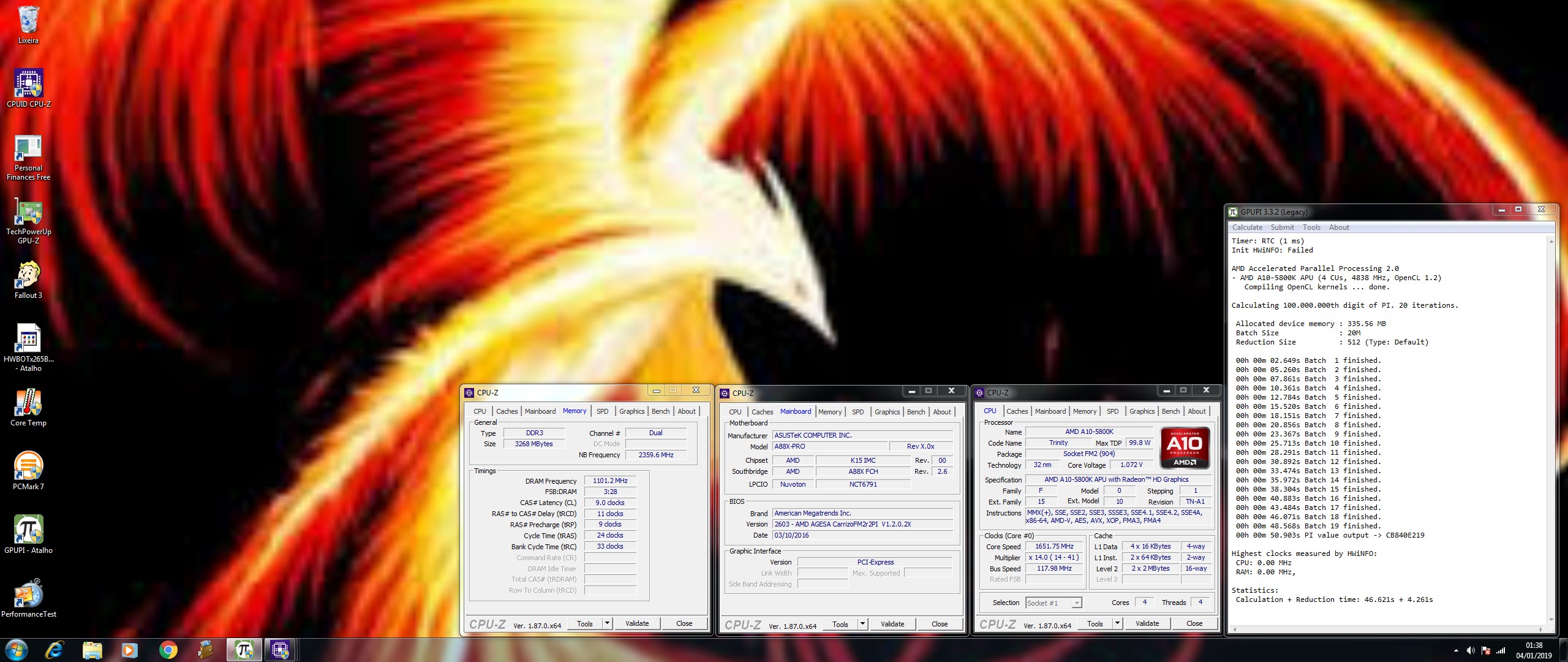1568x662 pixels.
Task: Click the NB Frequency 2359.6 MHz value
Action: [655, 455]
